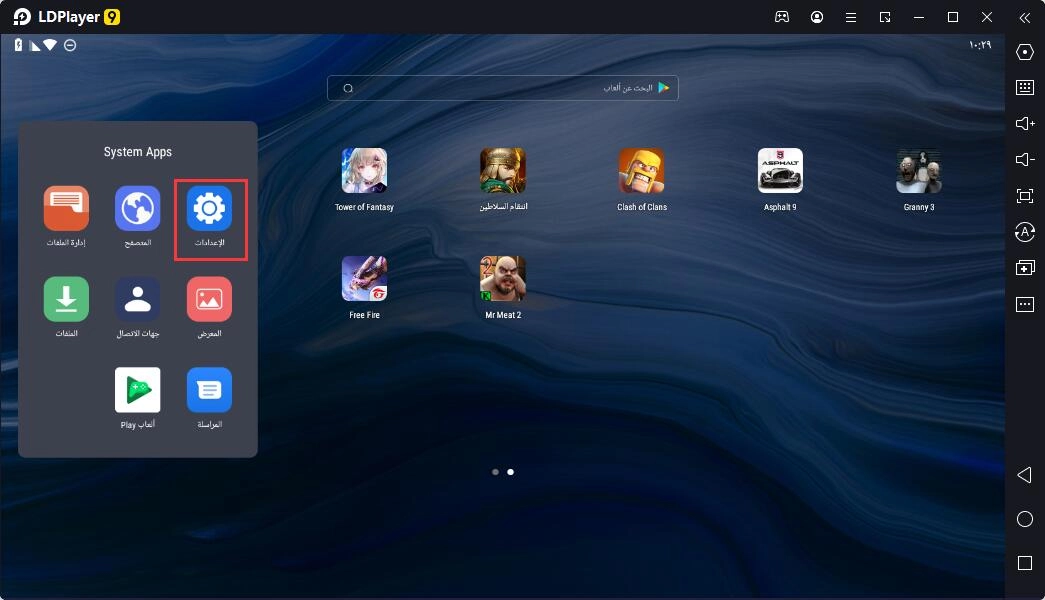Open the user account icon in title bar
The height and width of the screenshot is (600, 1045).
(816, 17)
